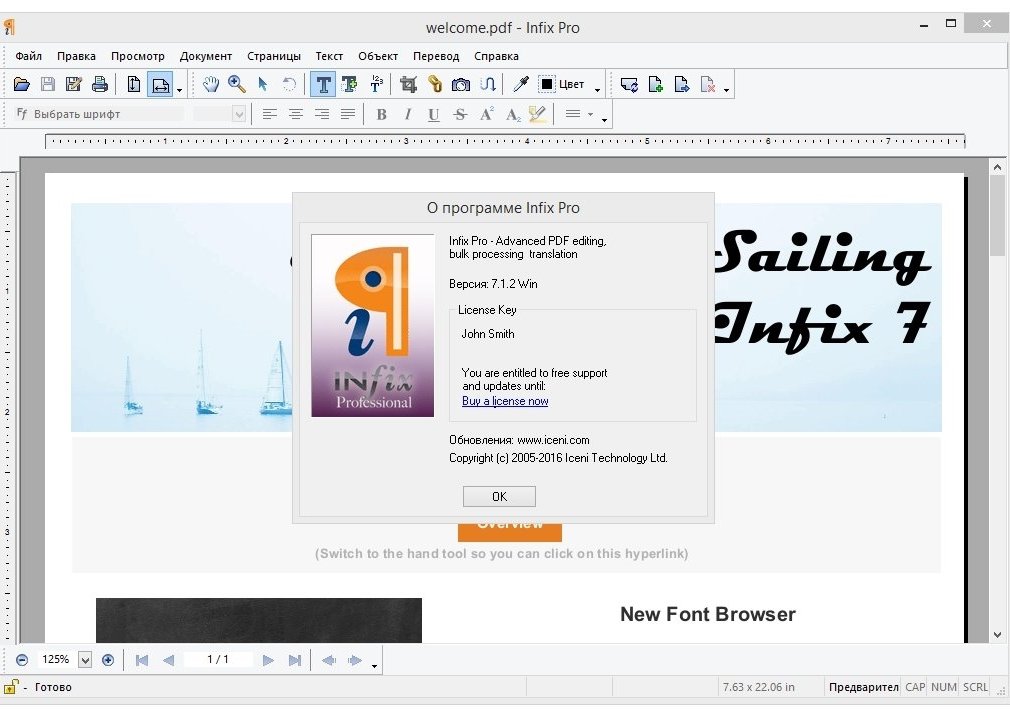Open the Документ menu
The width and height of the screenshot is (1010, 724).
[205, 56]
